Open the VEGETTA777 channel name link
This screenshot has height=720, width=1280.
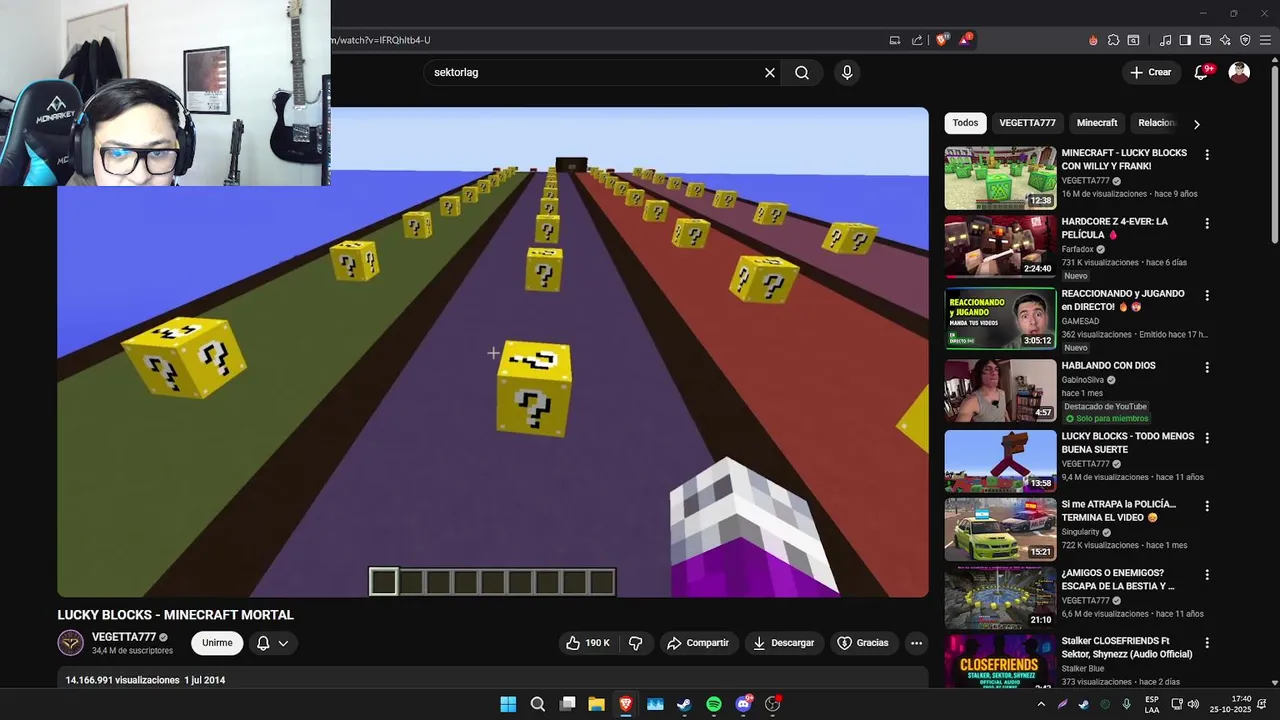click(x=124, y=637)
